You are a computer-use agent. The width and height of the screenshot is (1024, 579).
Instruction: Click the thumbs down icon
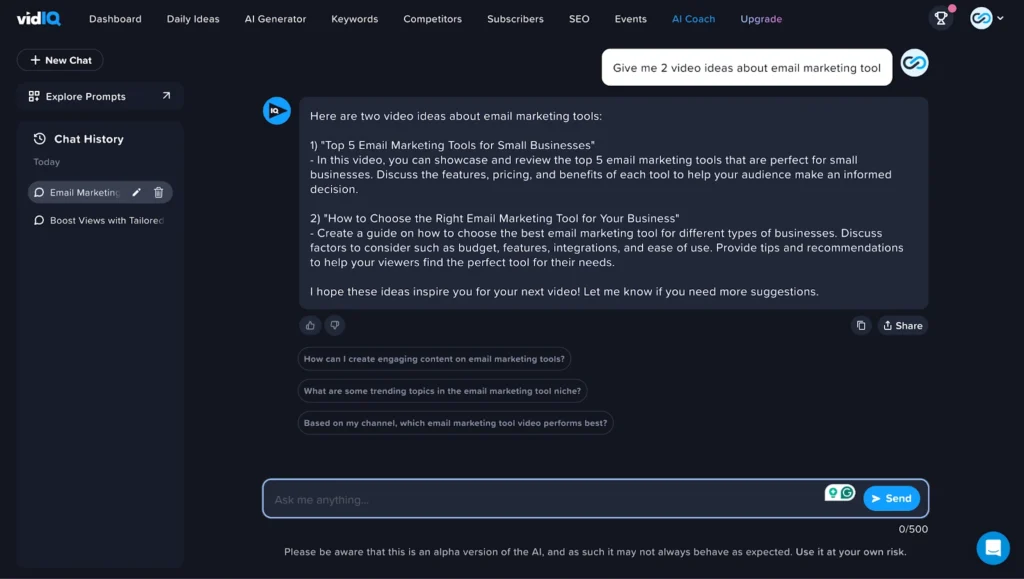[335, 325]
